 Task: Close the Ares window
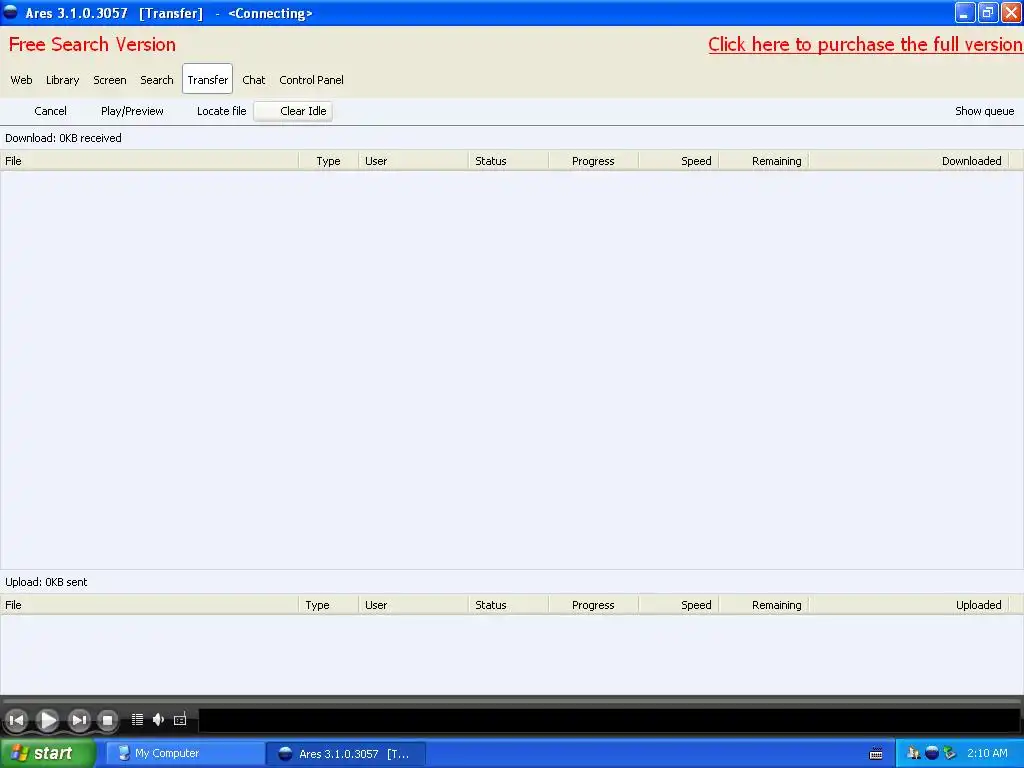point(1011,12)
